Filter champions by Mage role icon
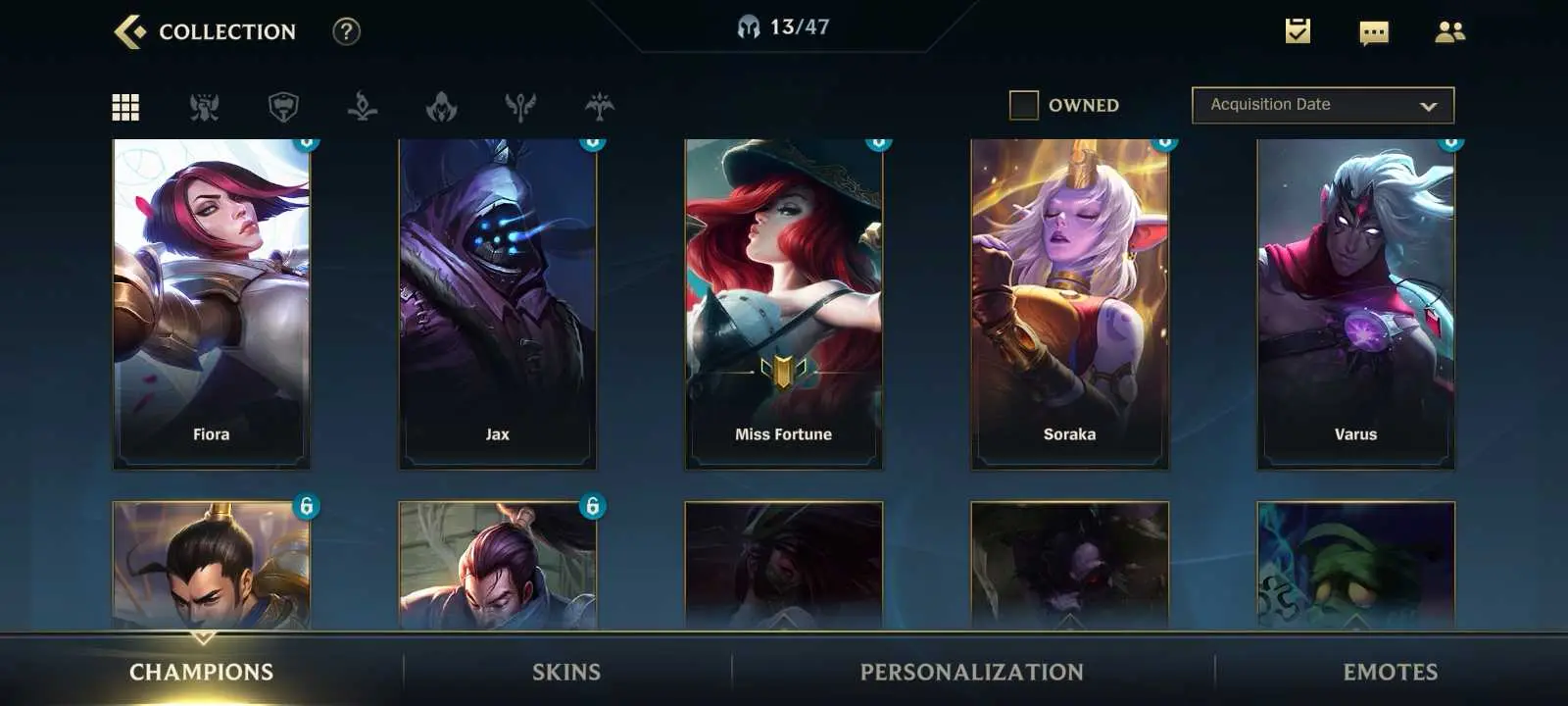Image resolution: width=1568 pixels, height=706 pixels. (x=363, y=107)
